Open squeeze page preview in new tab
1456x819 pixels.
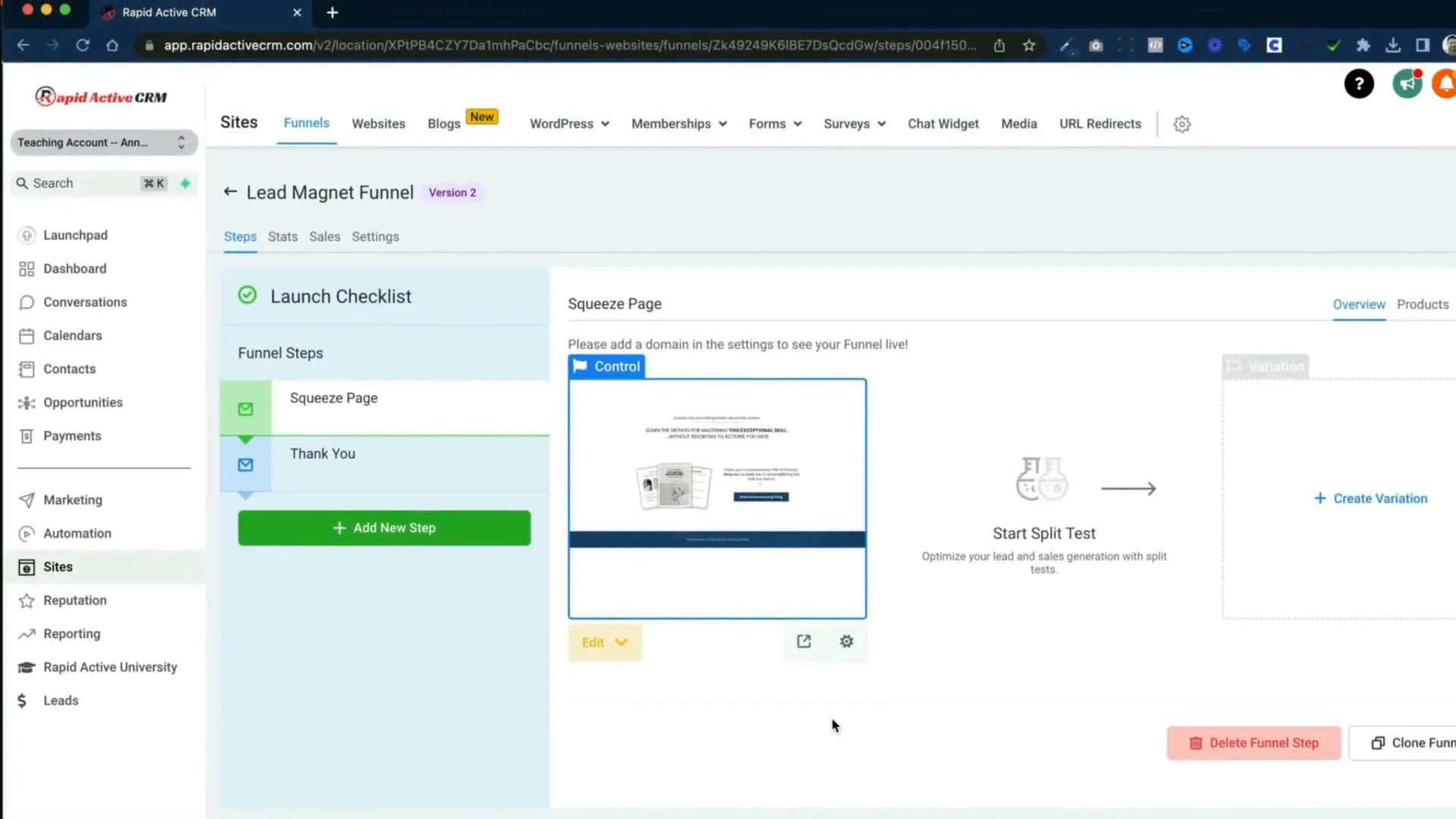(x=804, y=642)
